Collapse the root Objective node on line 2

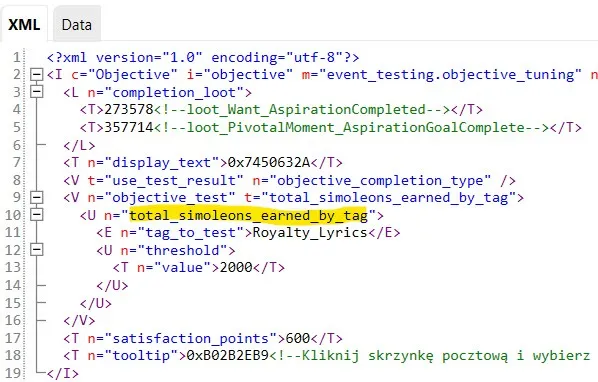pos(36,74)
